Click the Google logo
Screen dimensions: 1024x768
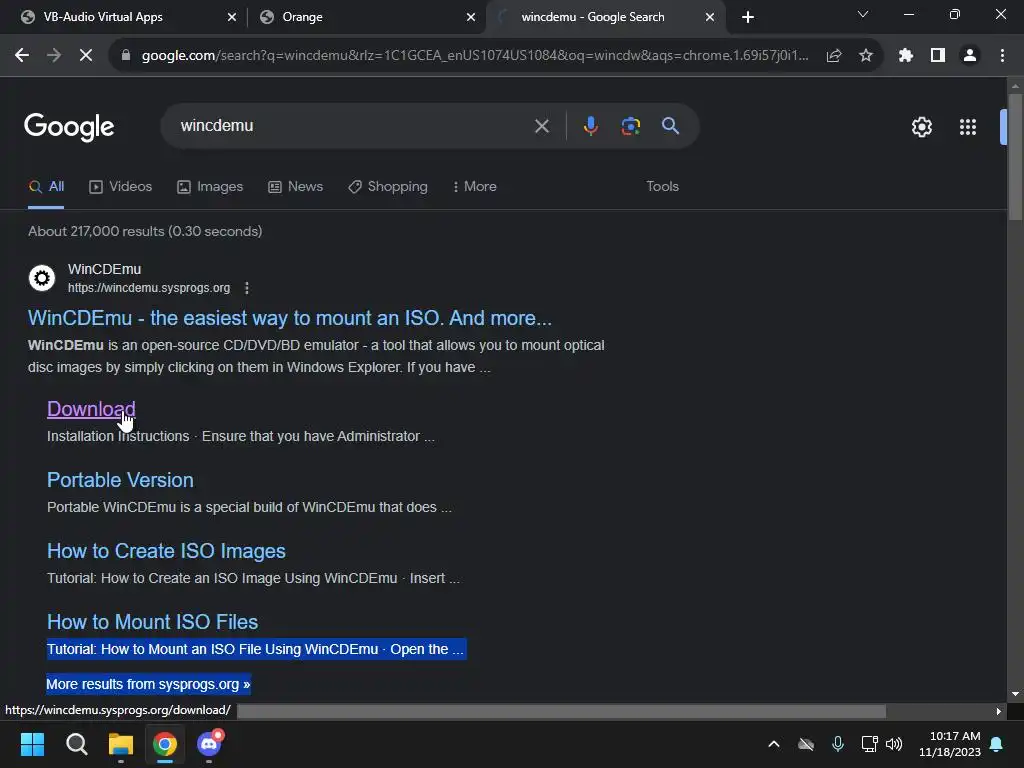[x=69, y=127]
